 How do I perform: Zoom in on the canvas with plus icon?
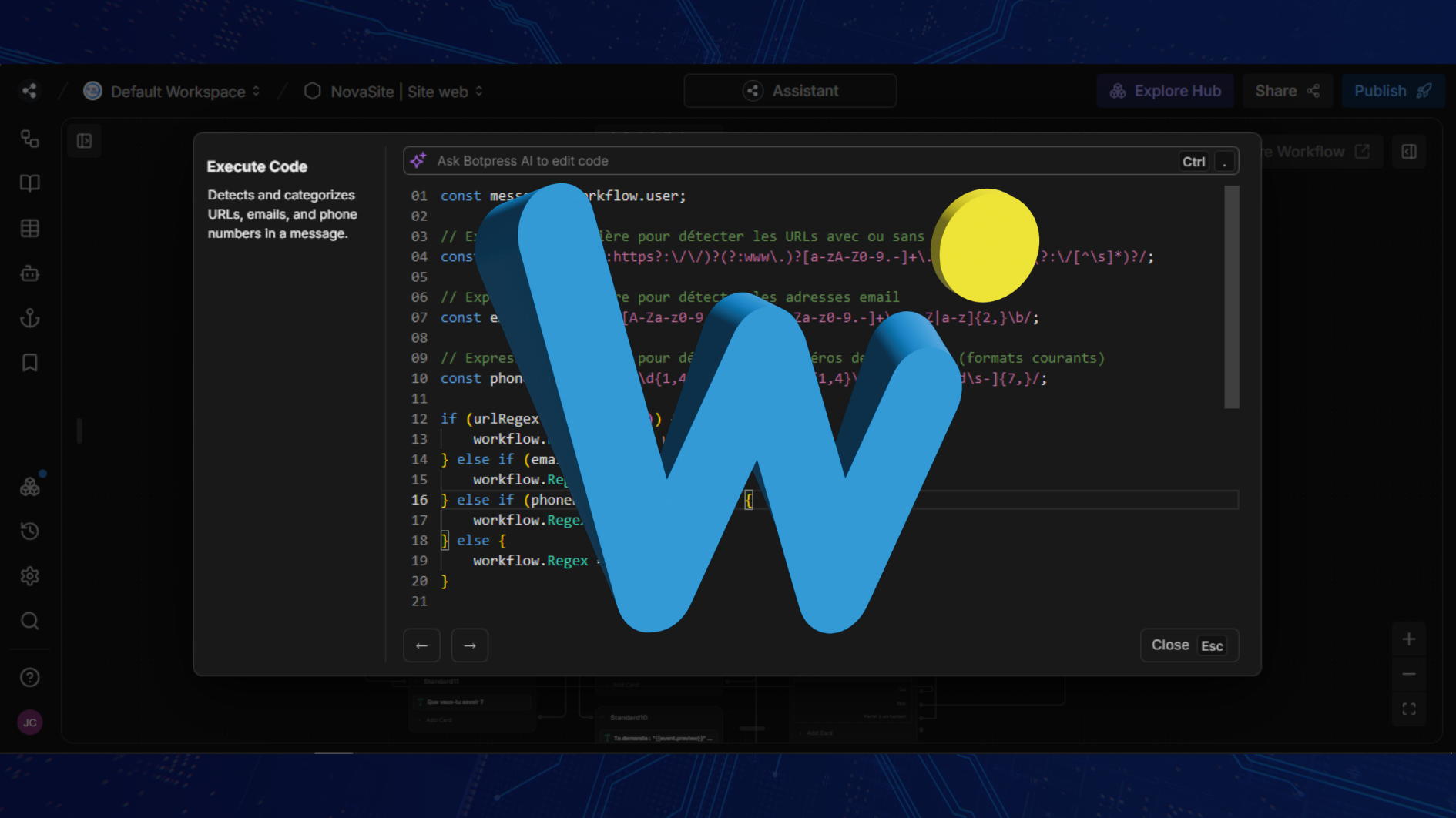click(x=1409, y=639)
